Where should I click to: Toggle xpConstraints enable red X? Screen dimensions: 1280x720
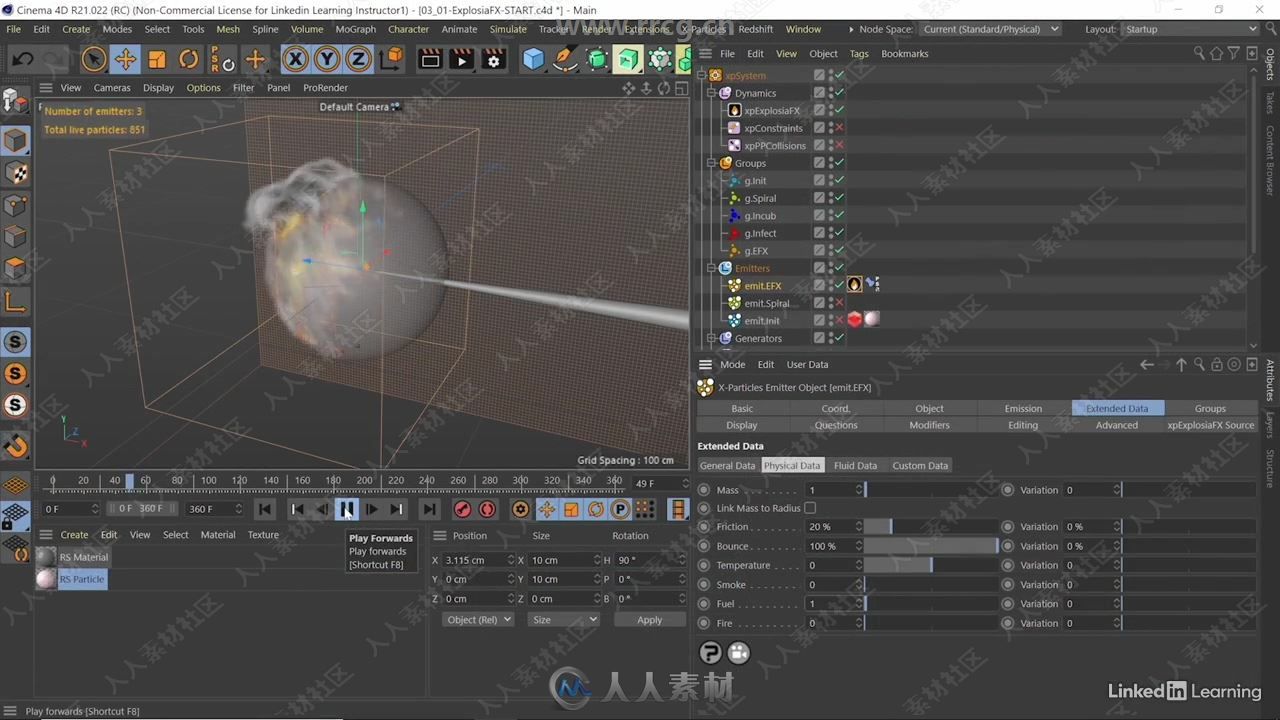click(840, 128)
